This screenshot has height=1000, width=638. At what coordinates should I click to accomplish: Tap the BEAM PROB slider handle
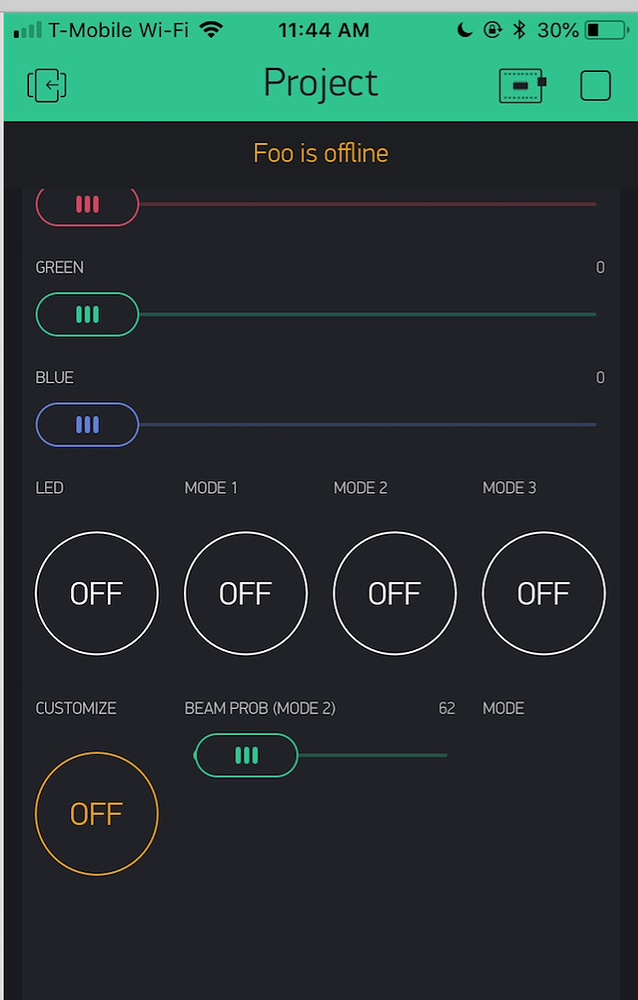click(x=245, y=755)
